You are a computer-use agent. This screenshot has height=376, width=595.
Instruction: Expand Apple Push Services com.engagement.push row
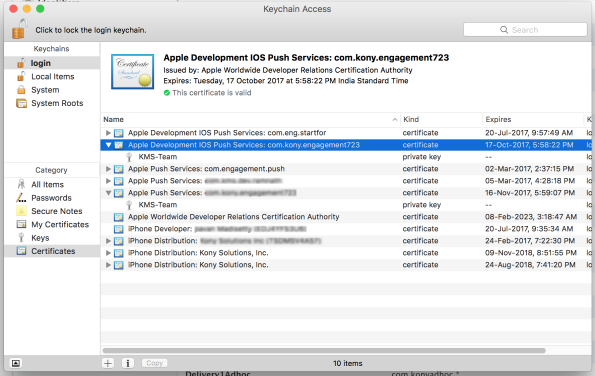coord(108,169)
